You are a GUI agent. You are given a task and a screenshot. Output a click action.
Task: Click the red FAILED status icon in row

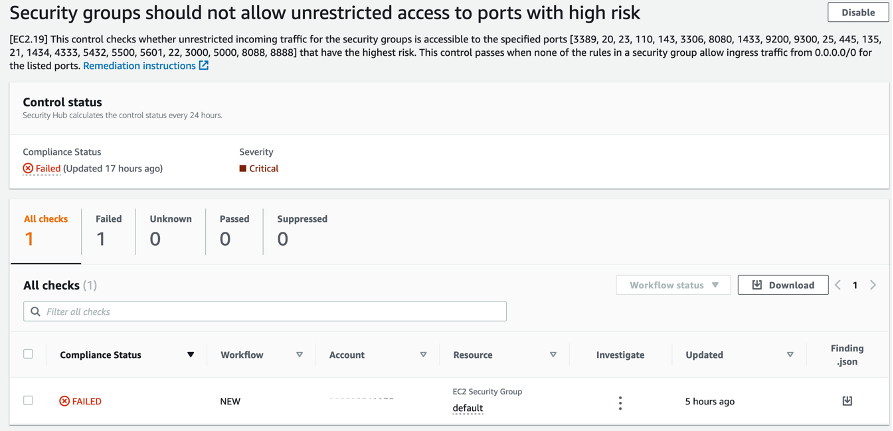[x=64, y=401]
